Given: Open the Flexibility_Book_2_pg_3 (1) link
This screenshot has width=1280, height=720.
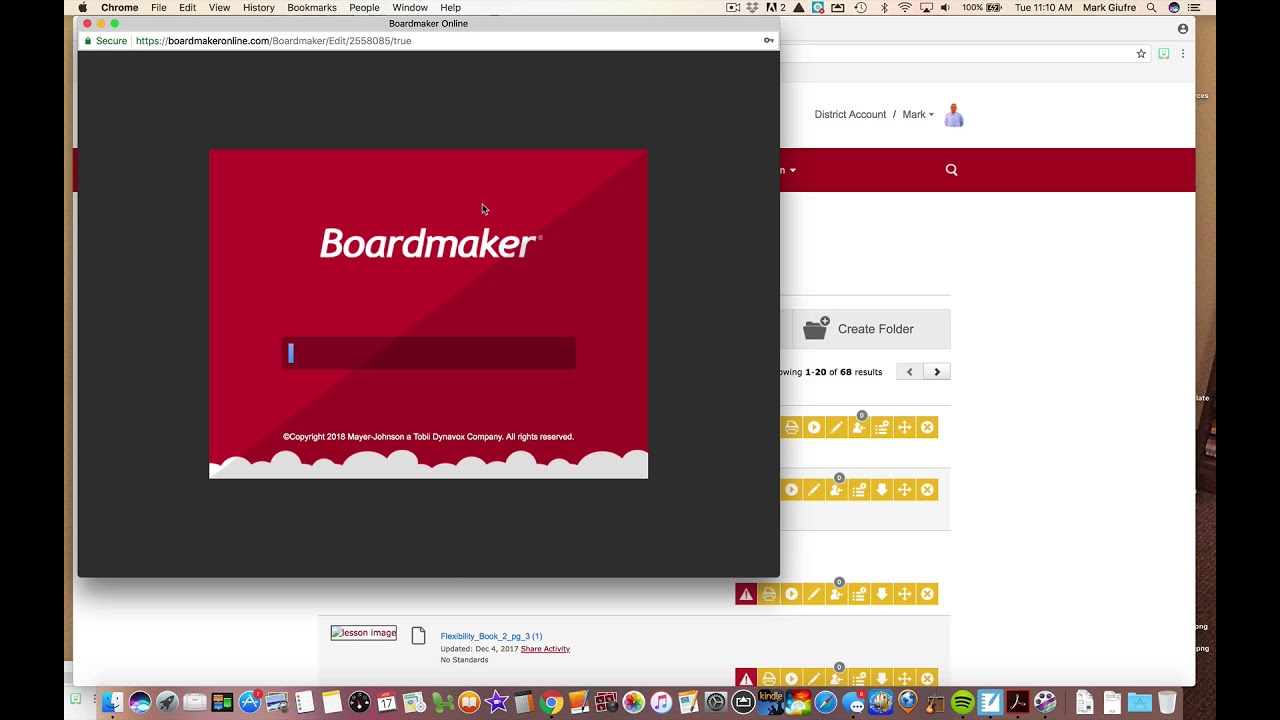Looking at the screenshot, I should (x=491, y=636).
